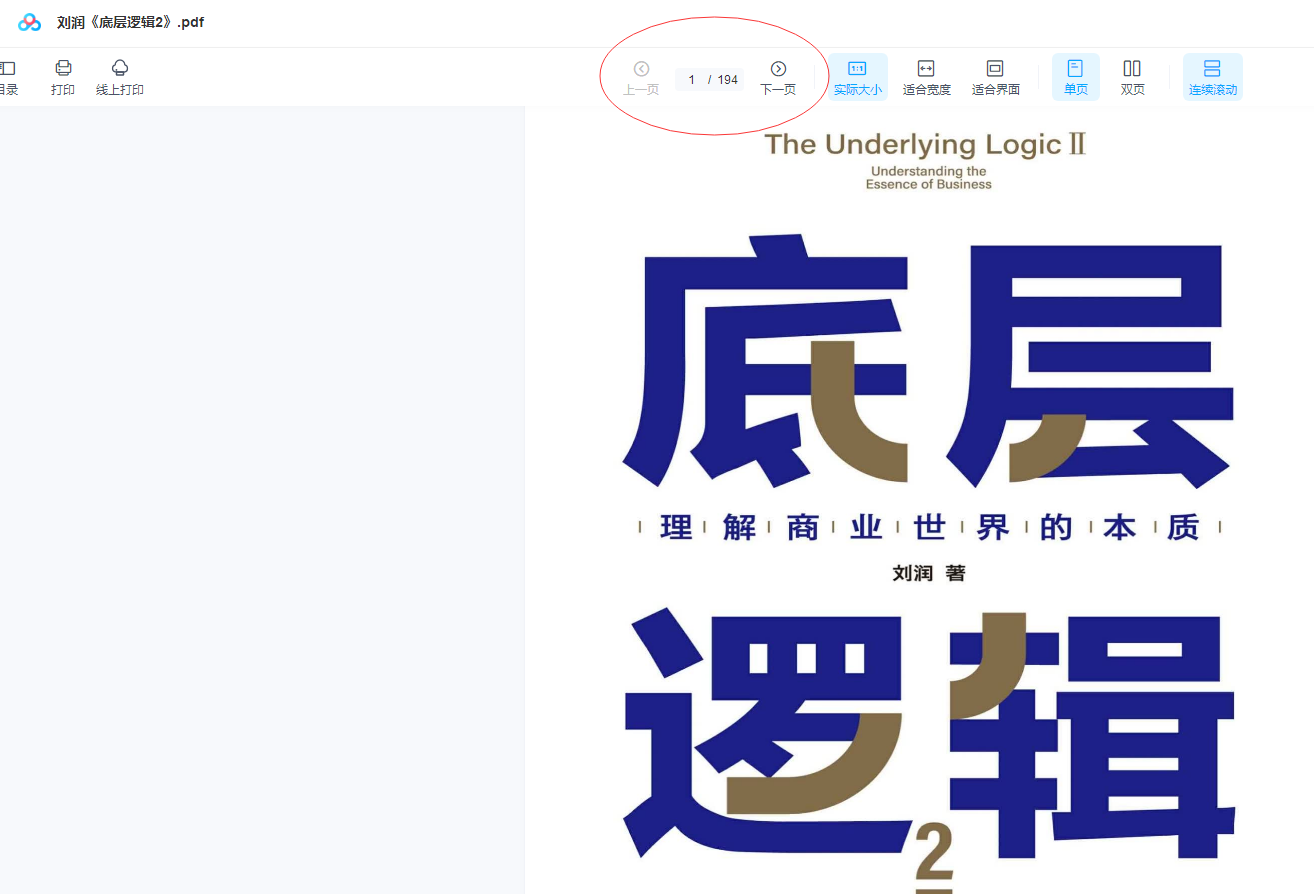Click the Baidu Netdisk logo icon
Screen dimensions: 1314x894
(x=30, y=22)
